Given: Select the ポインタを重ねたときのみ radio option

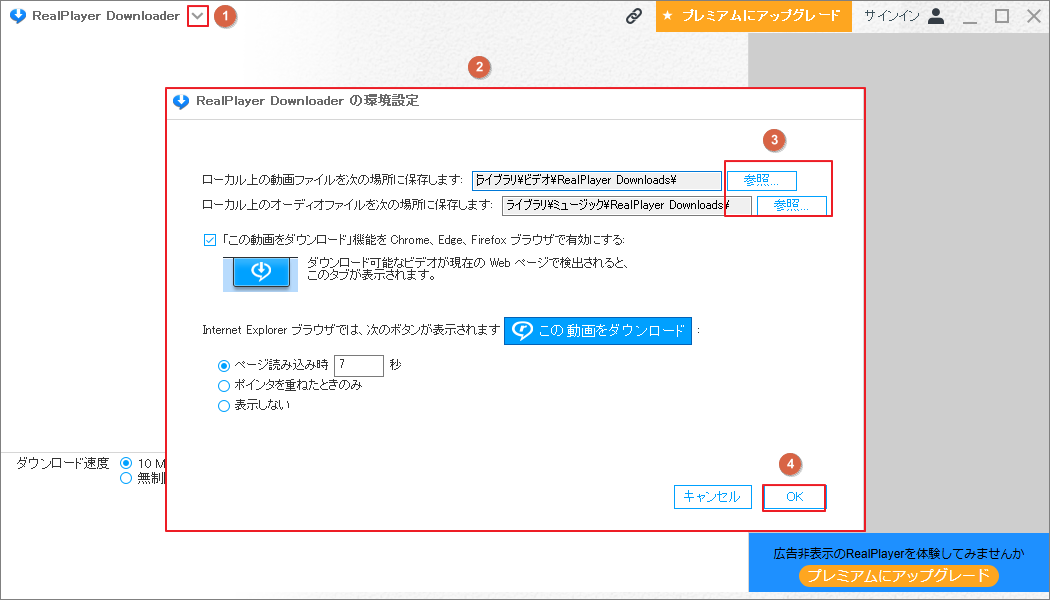Looking at the screenshot, I should pyautogui.click(x=224, y=386).
